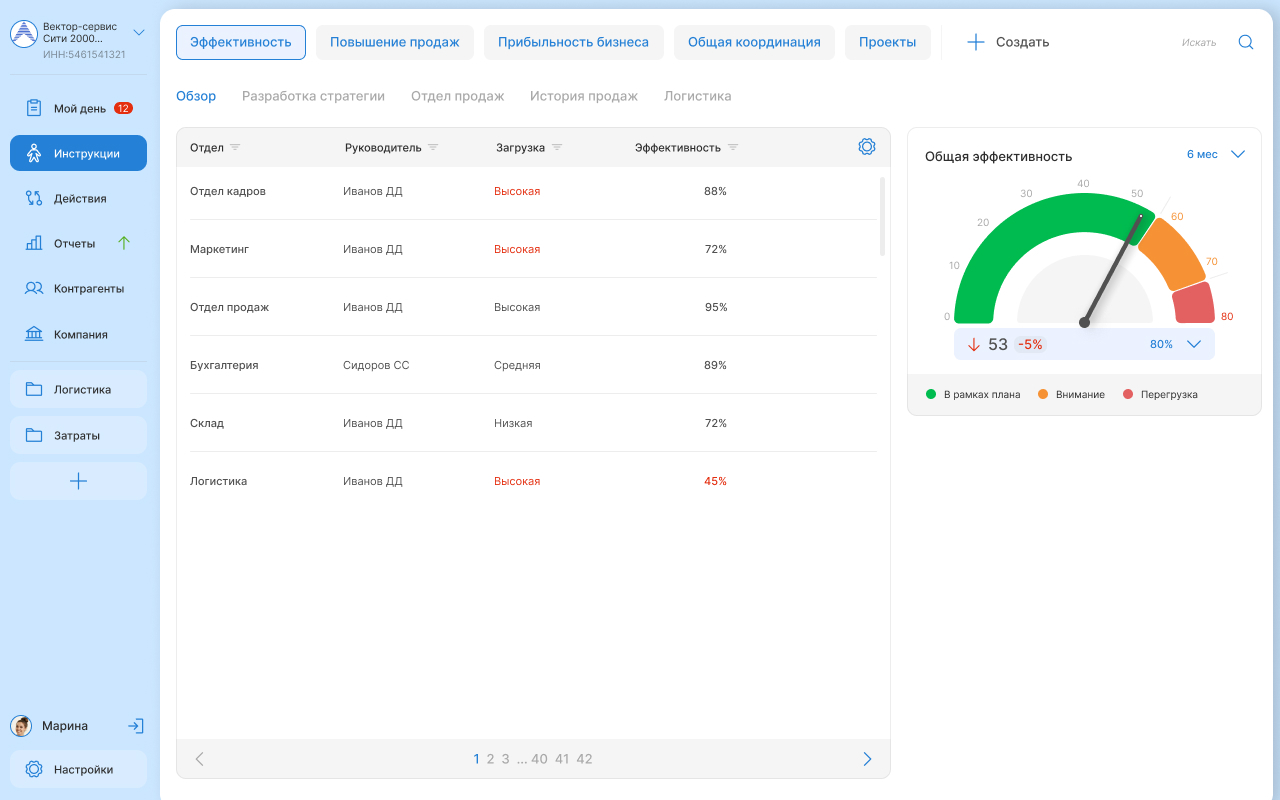The image size is (1280, 800).
Task: Open the 6 мес period dropdown
Action: point(1215,154)
